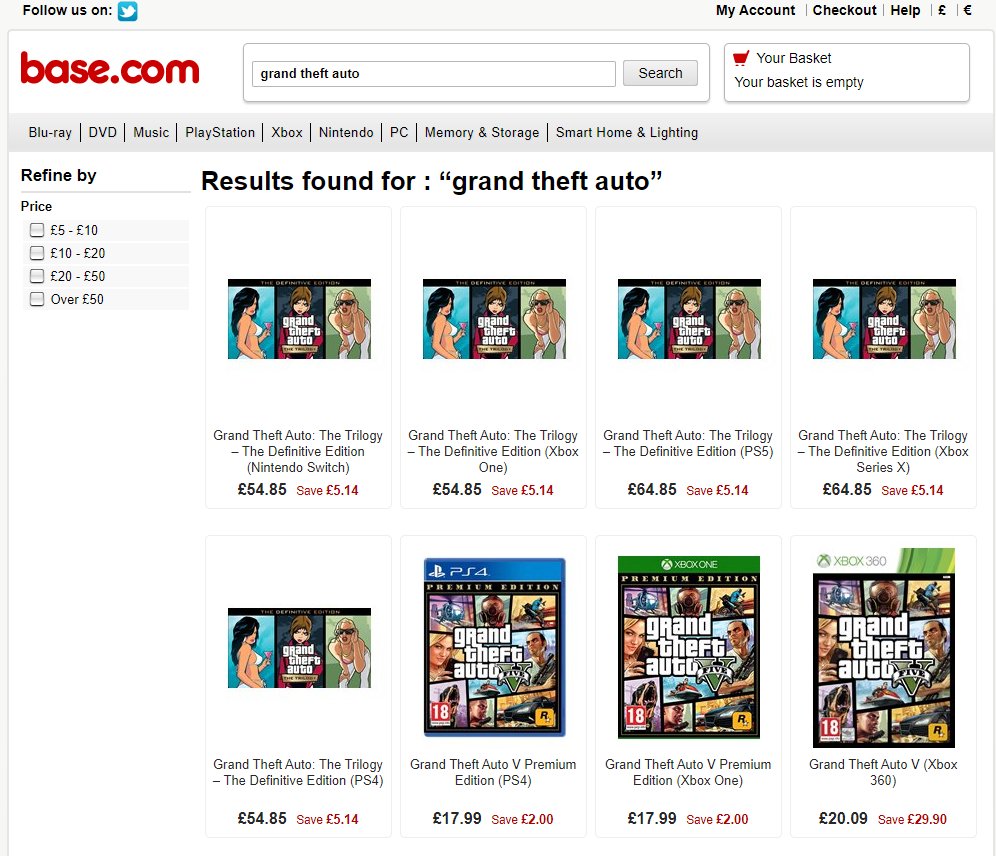The height and width of the screenshot is (856, 996).
Task: Check the Over £50 price filter
Action: click(x=37, y=298)
